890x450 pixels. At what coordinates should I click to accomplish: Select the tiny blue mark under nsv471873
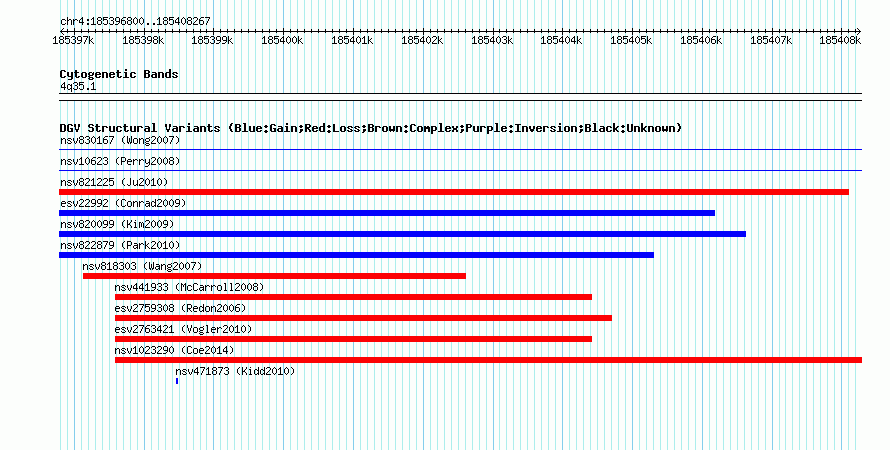pyautogui.click(x=177, y=381)
